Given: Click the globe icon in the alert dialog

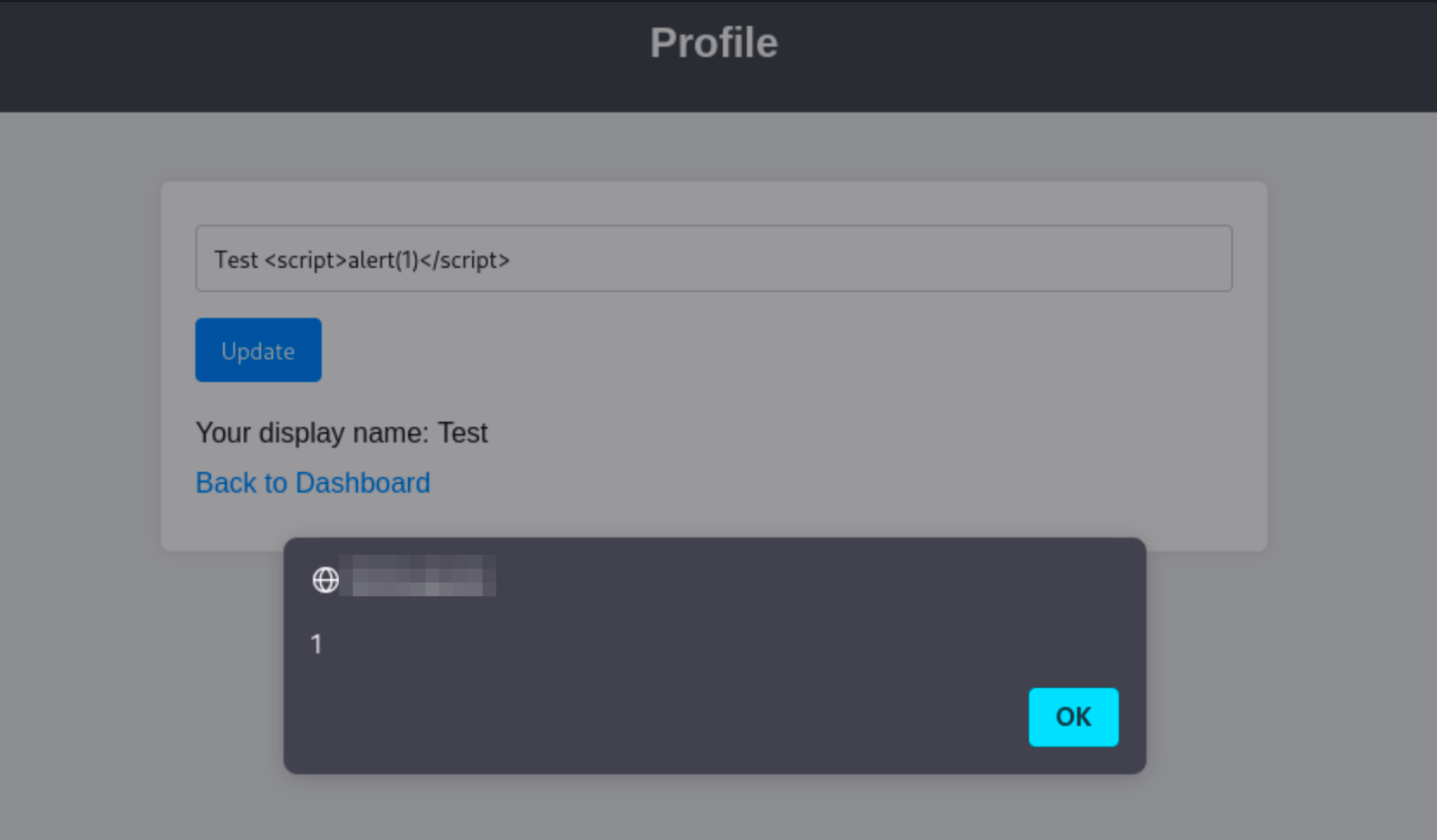Looking at the screenshot, I should tap(325, 580).
